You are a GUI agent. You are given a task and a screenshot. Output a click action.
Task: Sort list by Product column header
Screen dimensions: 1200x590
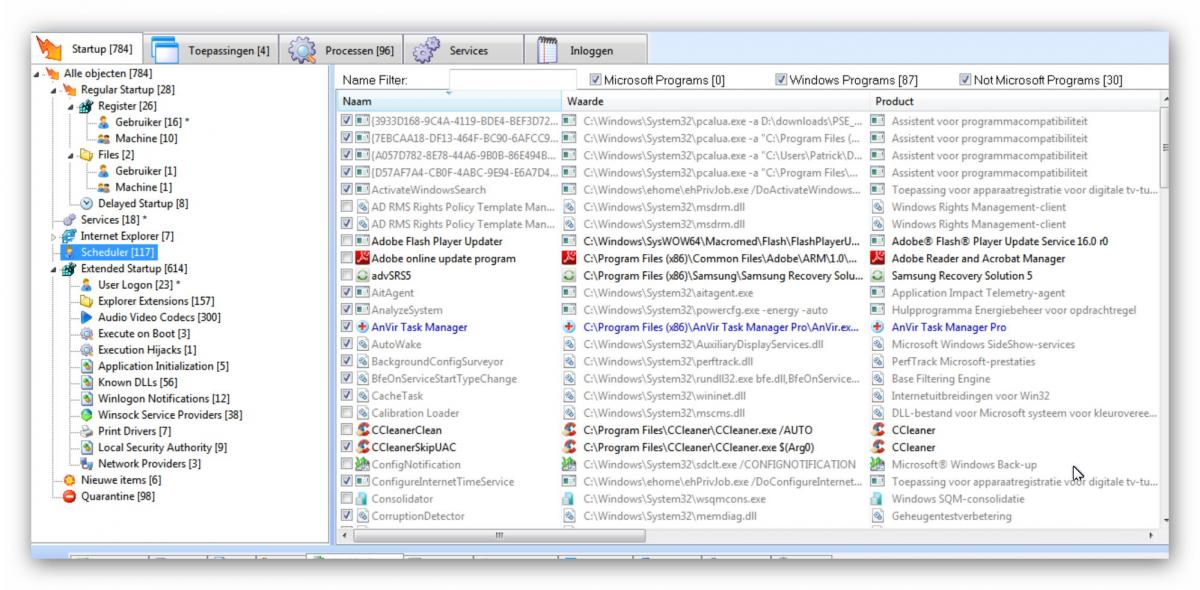point(1015,101)
